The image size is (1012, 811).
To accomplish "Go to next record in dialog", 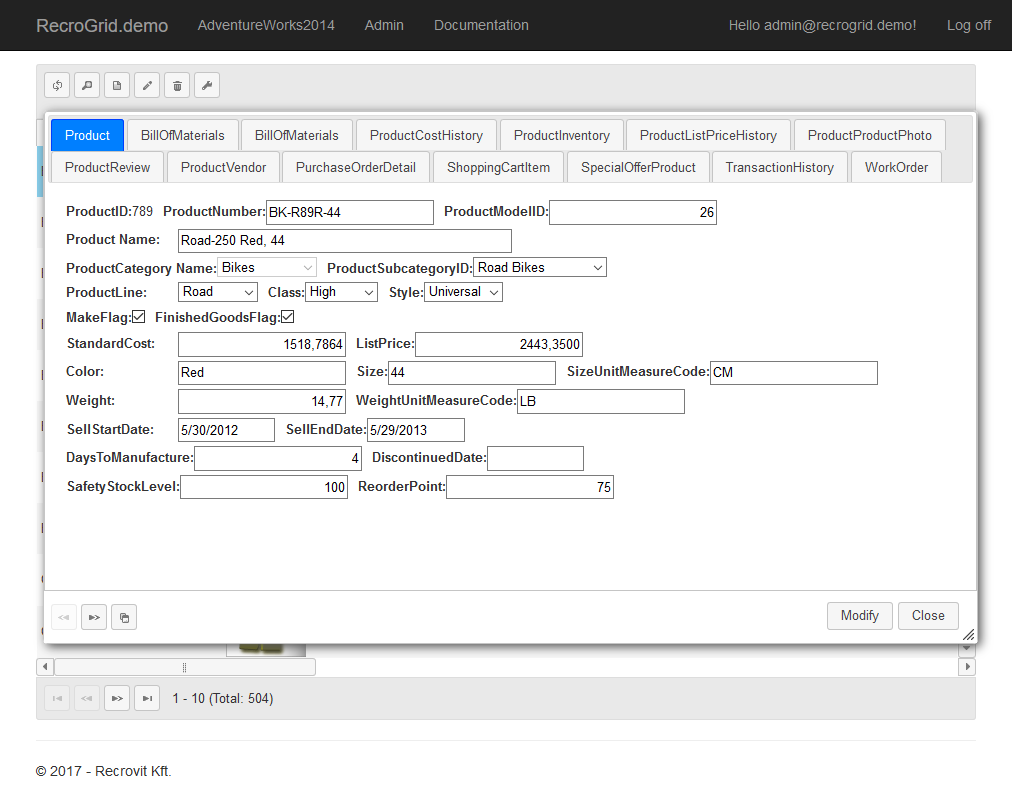I will tap(94, 617).
